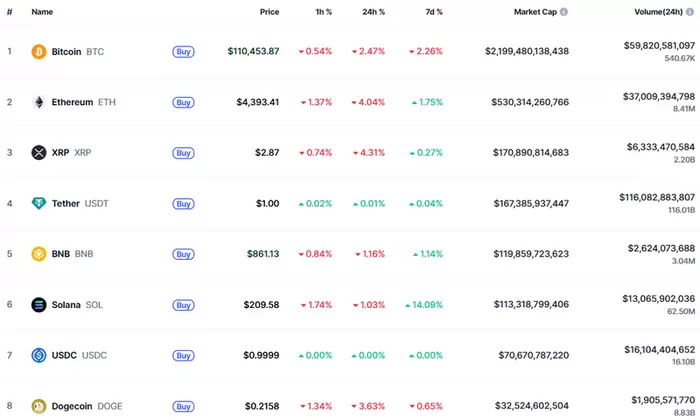Screen dimensions: 700x420
Task: Sort the table by 24h % column
Action: (373, 12)
